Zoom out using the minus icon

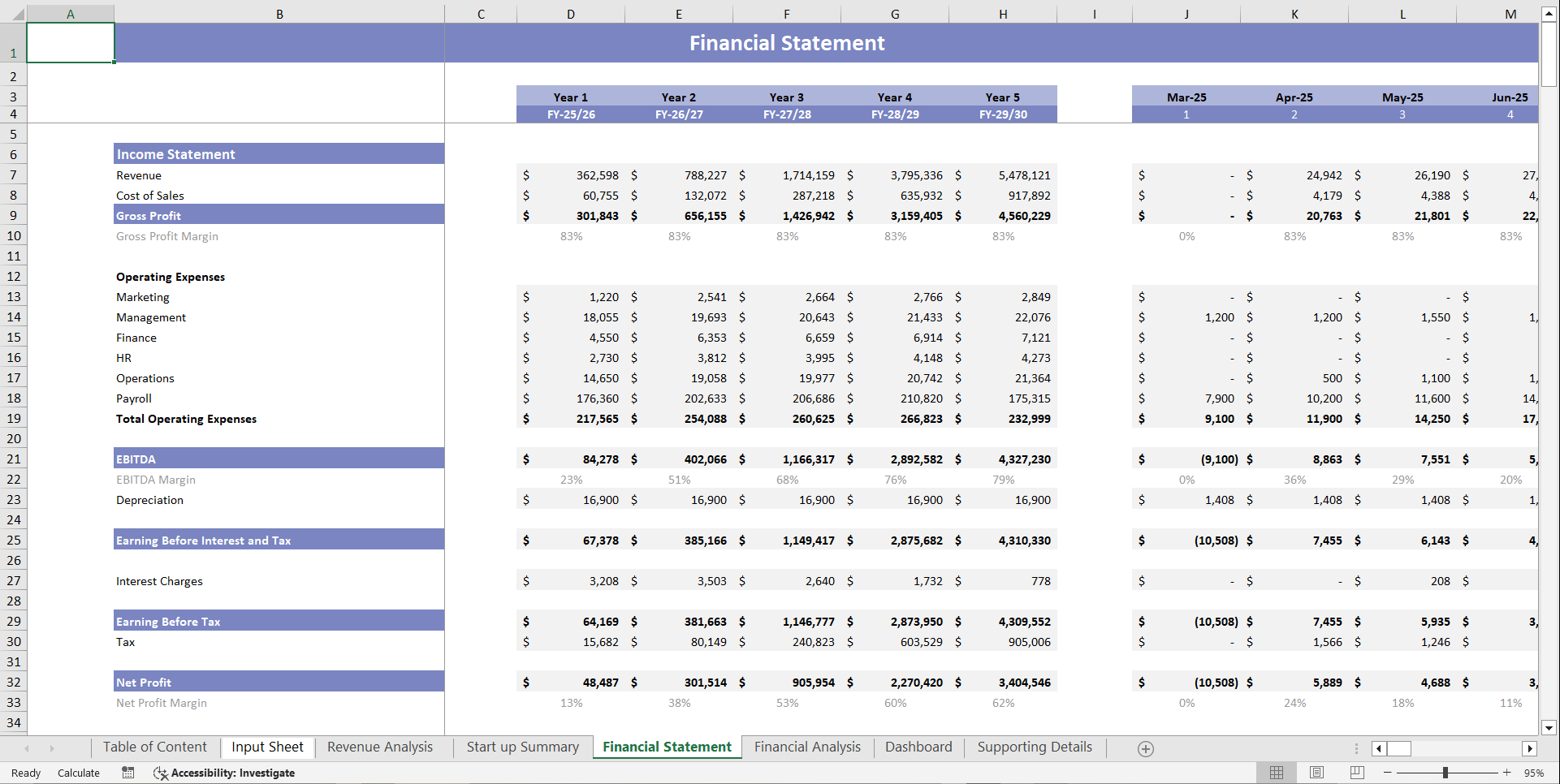(x=1388, y=773)
